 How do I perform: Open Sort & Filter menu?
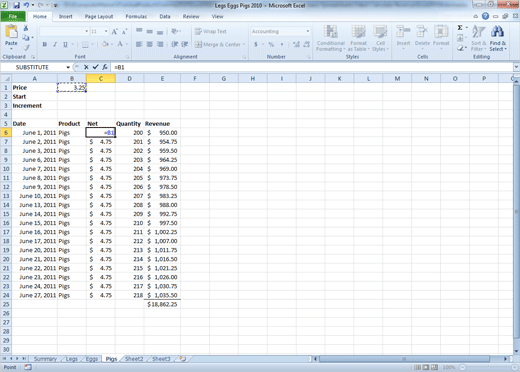coord(478,38)
